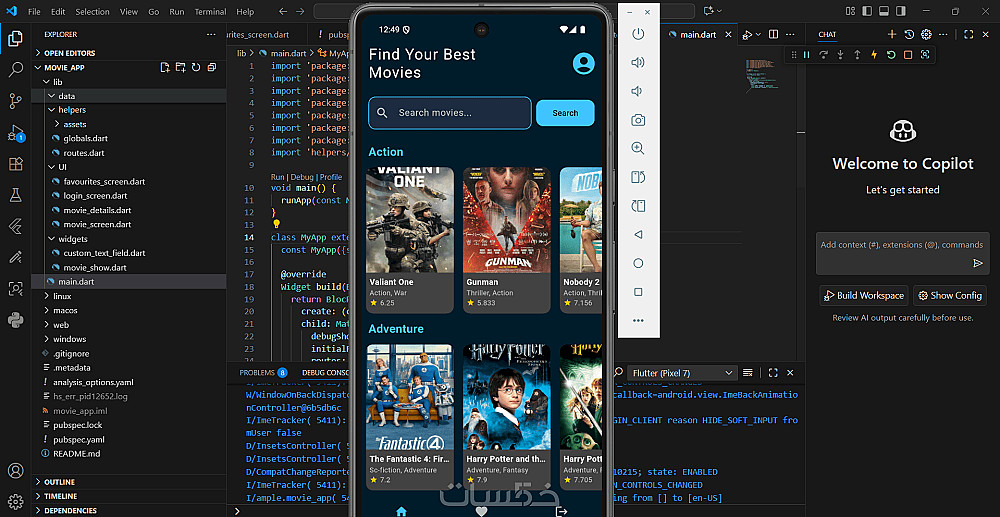Switch to the PROBLEMS tab

tap(257, 373)
